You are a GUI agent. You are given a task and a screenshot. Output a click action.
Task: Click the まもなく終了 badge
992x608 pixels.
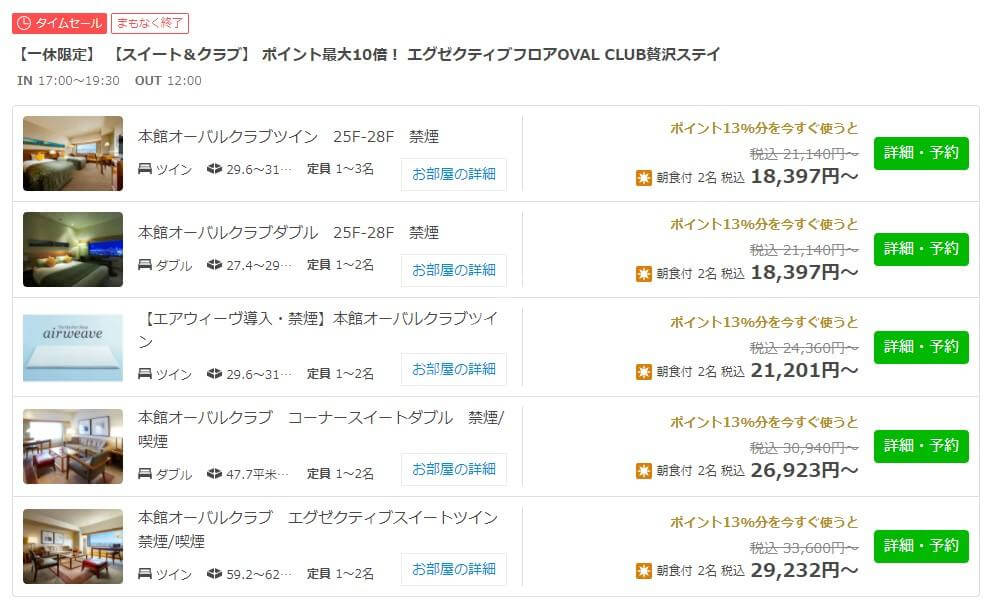[x=150, y=23]
